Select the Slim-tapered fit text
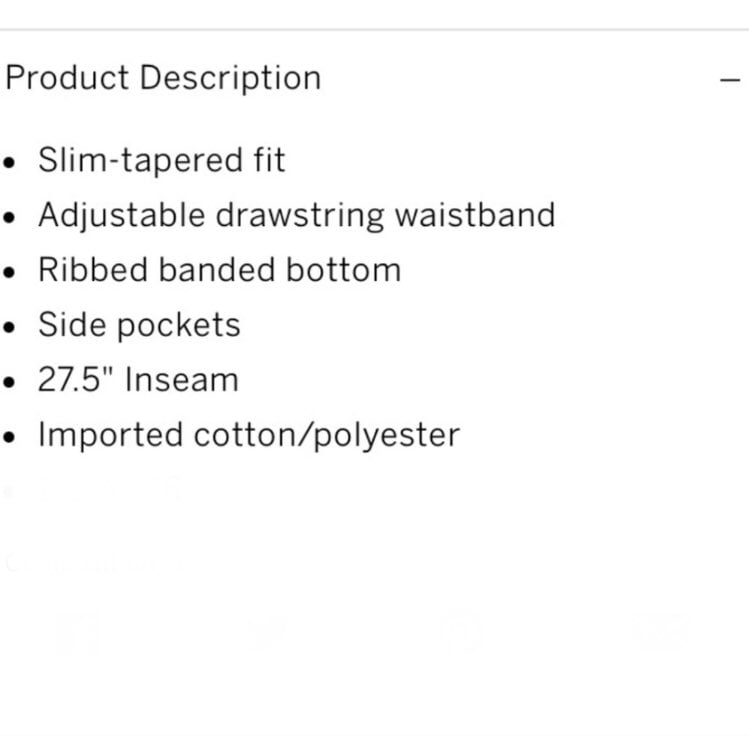Viewport: 749px width, 736px height. 161,160
